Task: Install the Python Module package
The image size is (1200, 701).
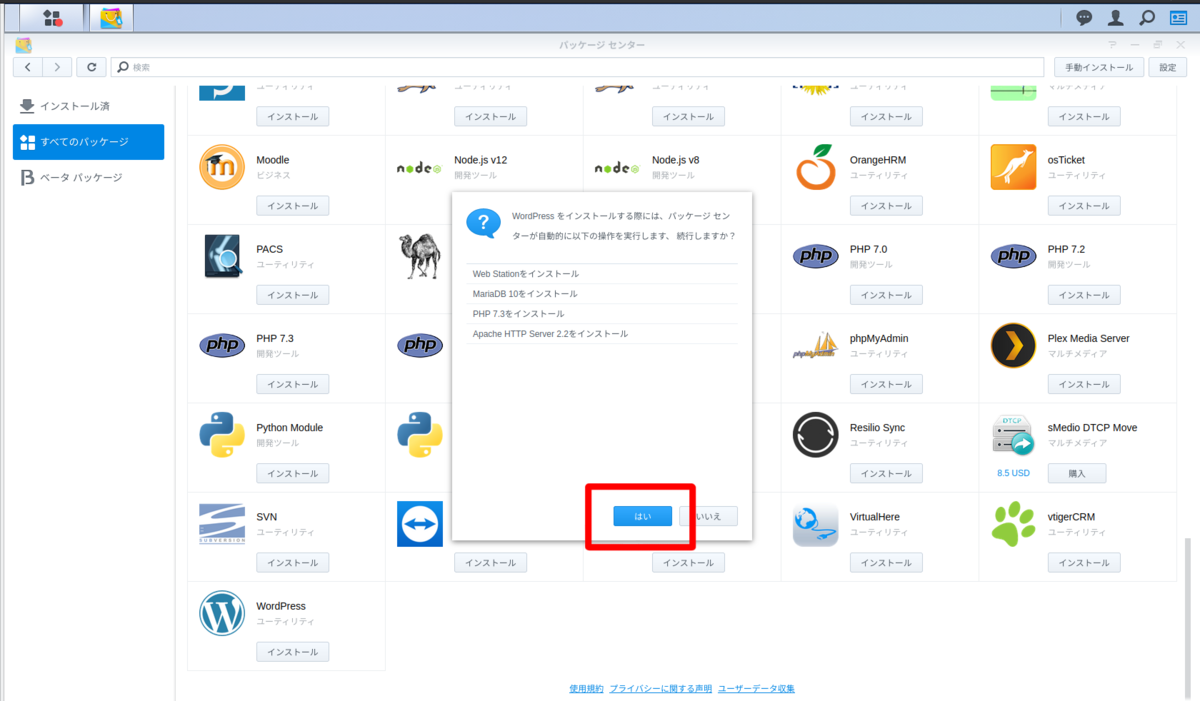Action: click(293, 473)
